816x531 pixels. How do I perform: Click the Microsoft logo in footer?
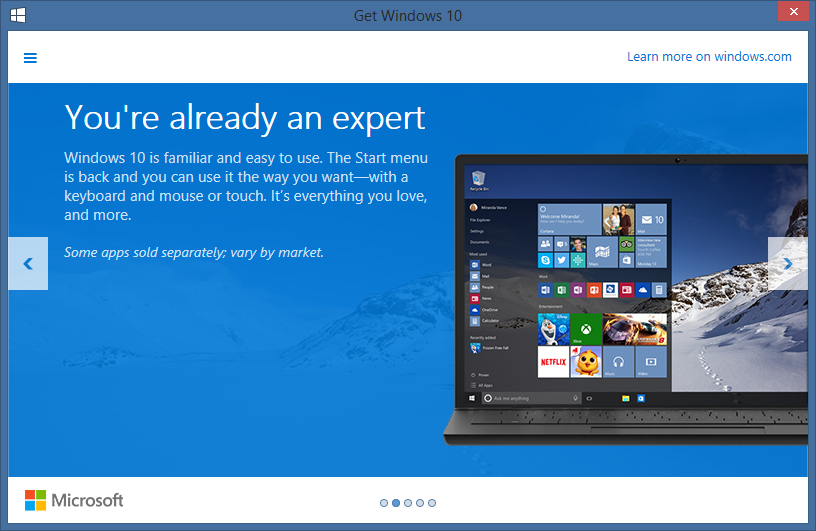74,500
